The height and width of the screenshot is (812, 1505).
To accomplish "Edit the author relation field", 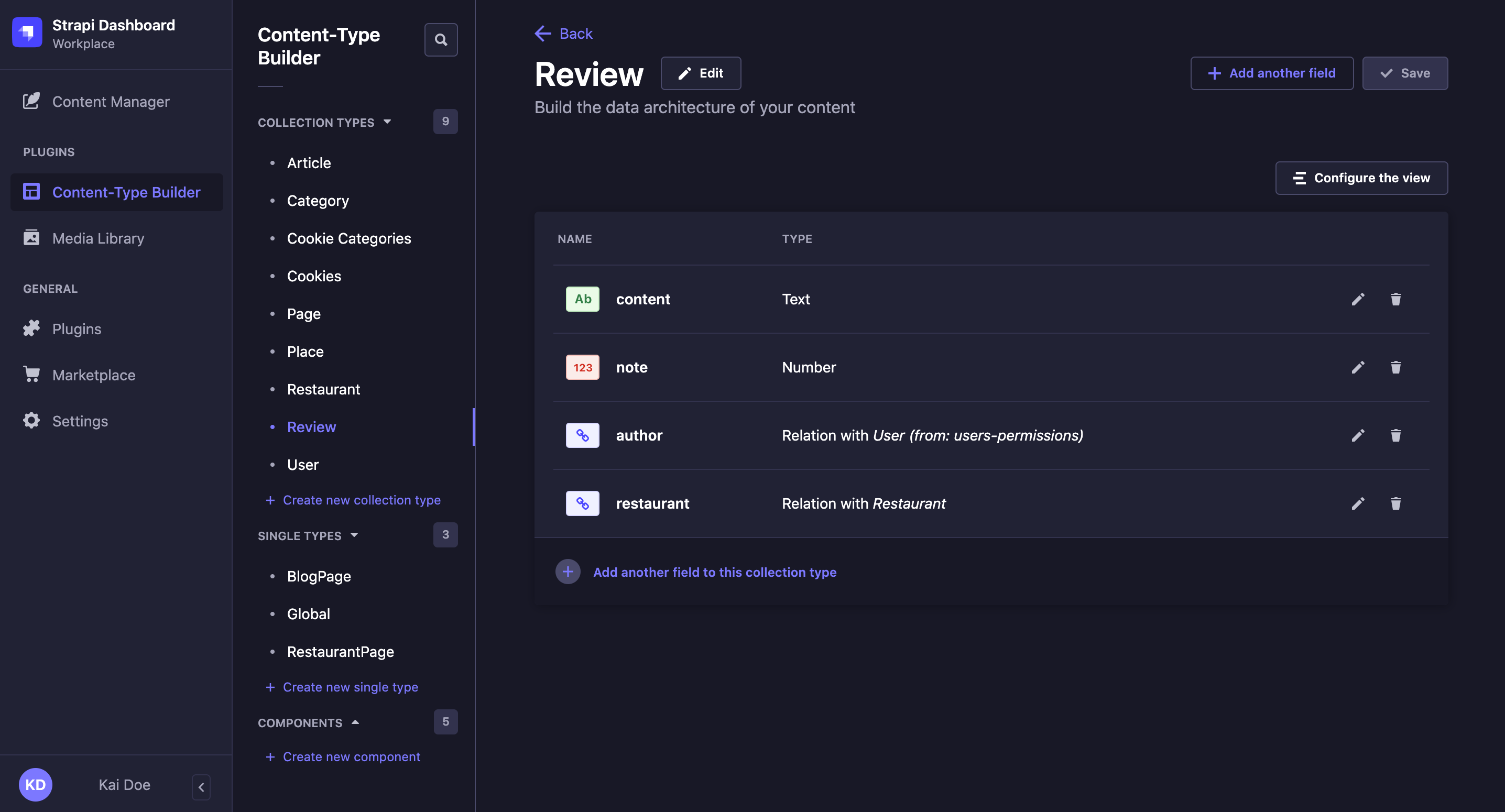I will coord(1358,435).
